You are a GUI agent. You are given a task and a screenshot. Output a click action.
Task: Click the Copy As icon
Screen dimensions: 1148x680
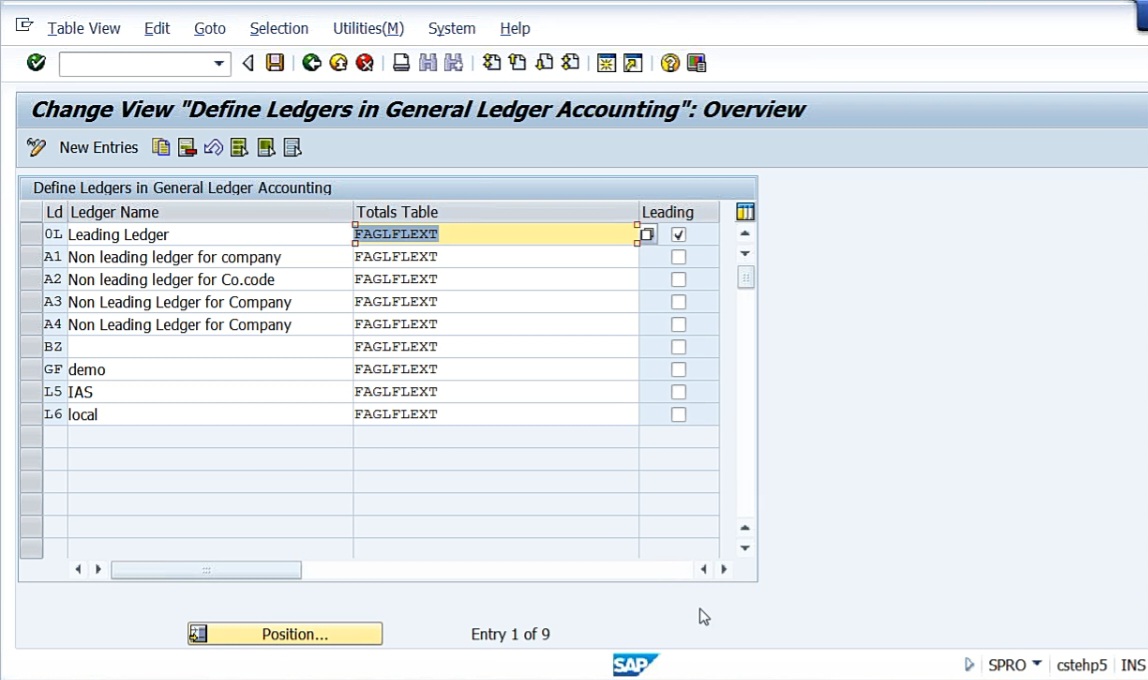click(x=161, y=147)
